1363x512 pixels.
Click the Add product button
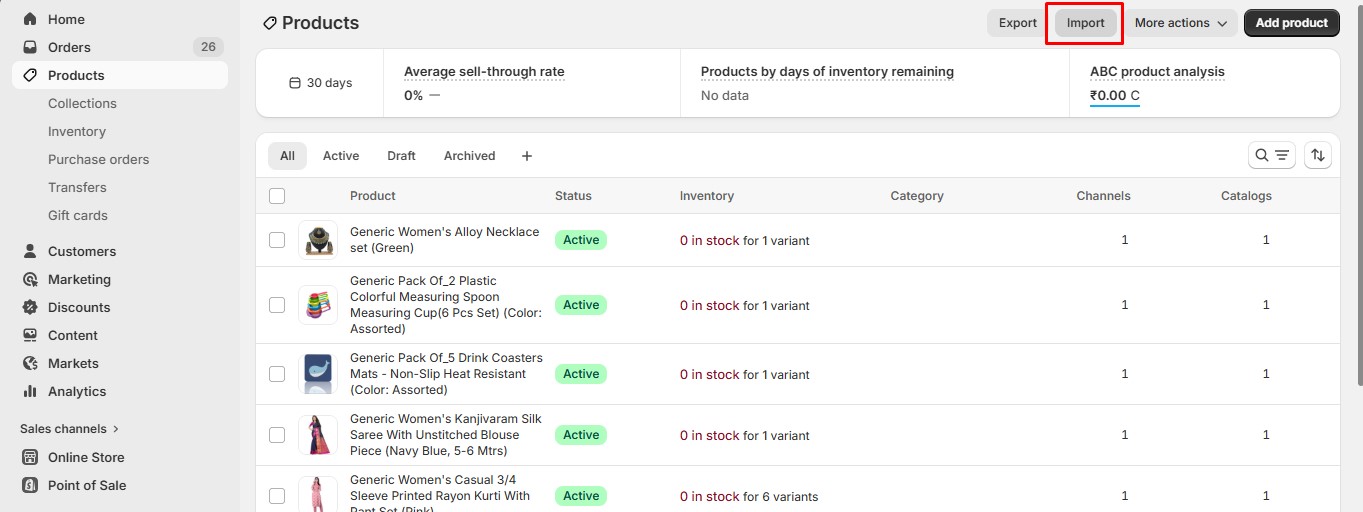click(1291, 23)
